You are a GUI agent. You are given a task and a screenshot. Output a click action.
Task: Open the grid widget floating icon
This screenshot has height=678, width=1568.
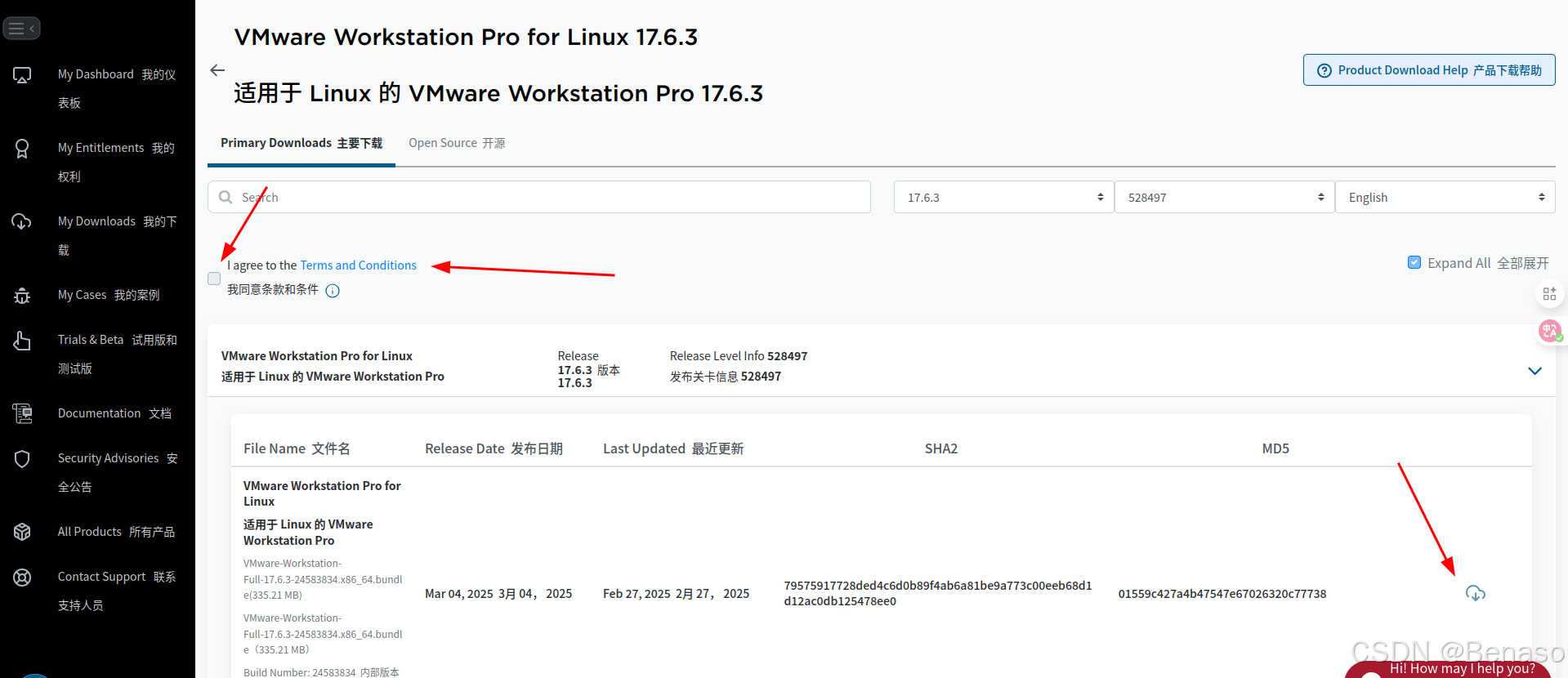click(1549, 294)
